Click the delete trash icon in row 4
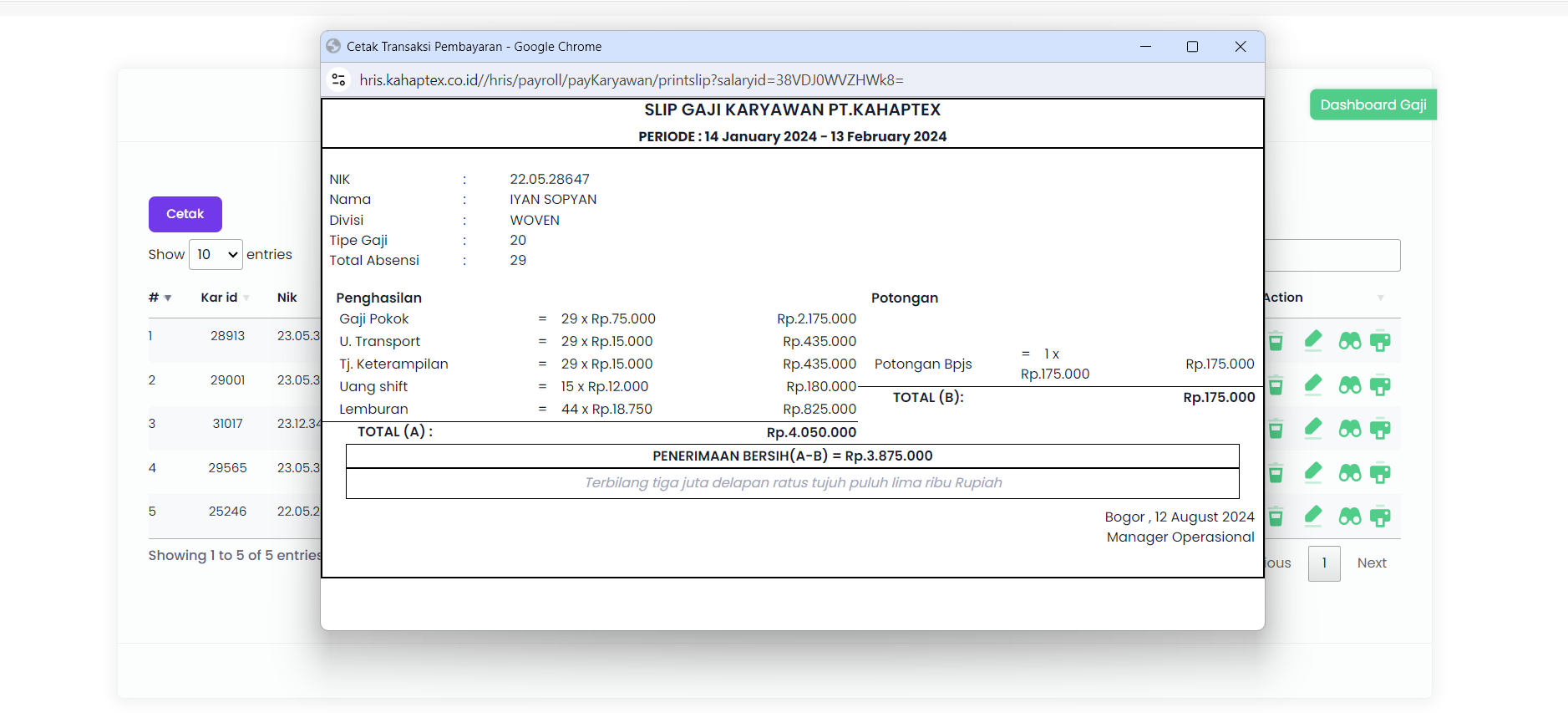 [1276, 474]
